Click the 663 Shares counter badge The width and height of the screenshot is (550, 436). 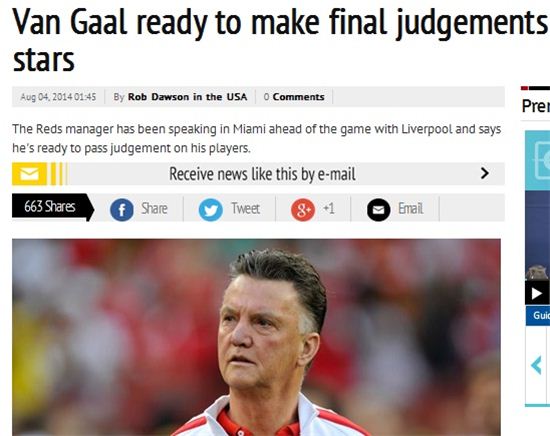click(53, 207)
